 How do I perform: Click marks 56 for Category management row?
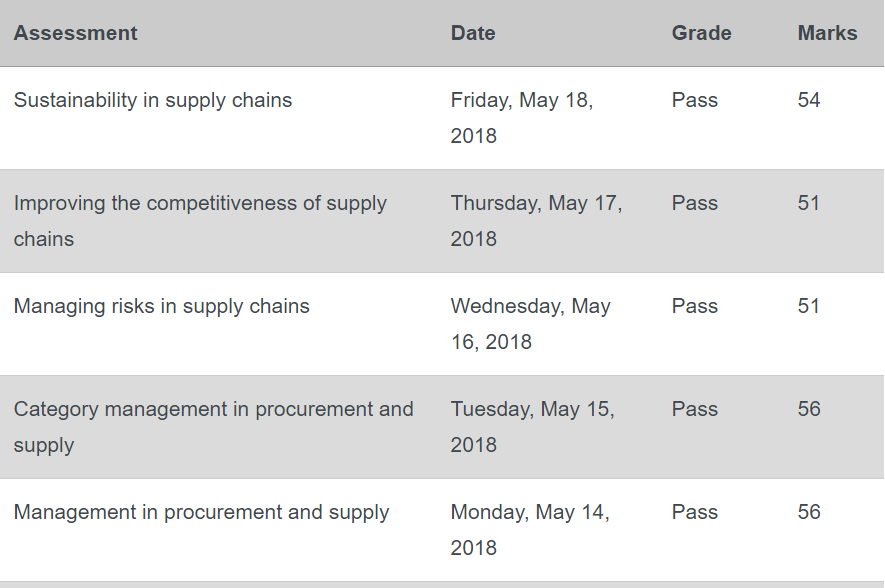[809, 409]
